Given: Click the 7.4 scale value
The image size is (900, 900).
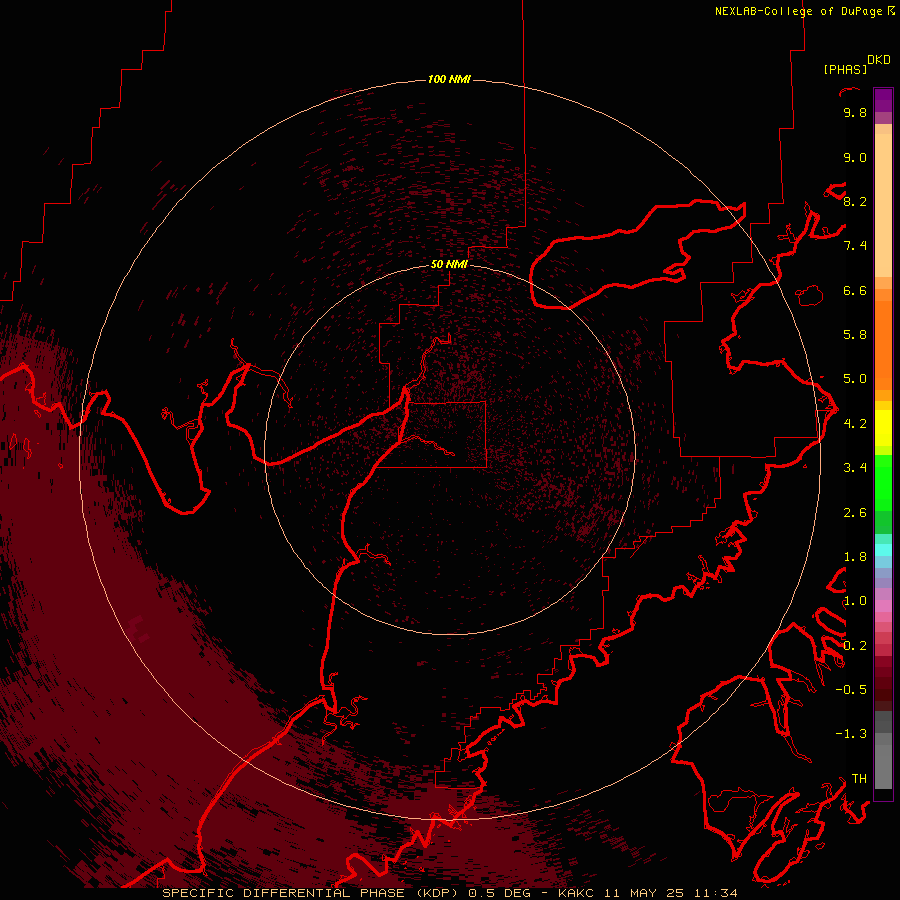Looking at the screenshot, I should (855, 246).
